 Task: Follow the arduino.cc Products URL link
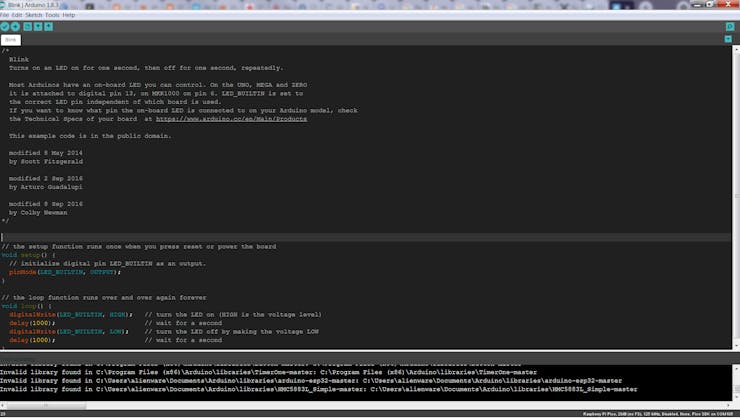point(231,119)
